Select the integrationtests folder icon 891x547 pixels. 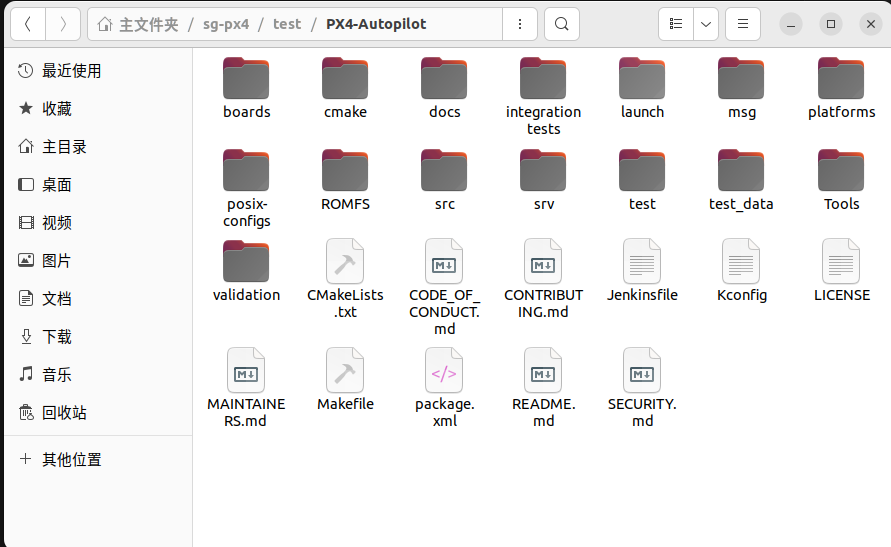[x=543, y=78]
